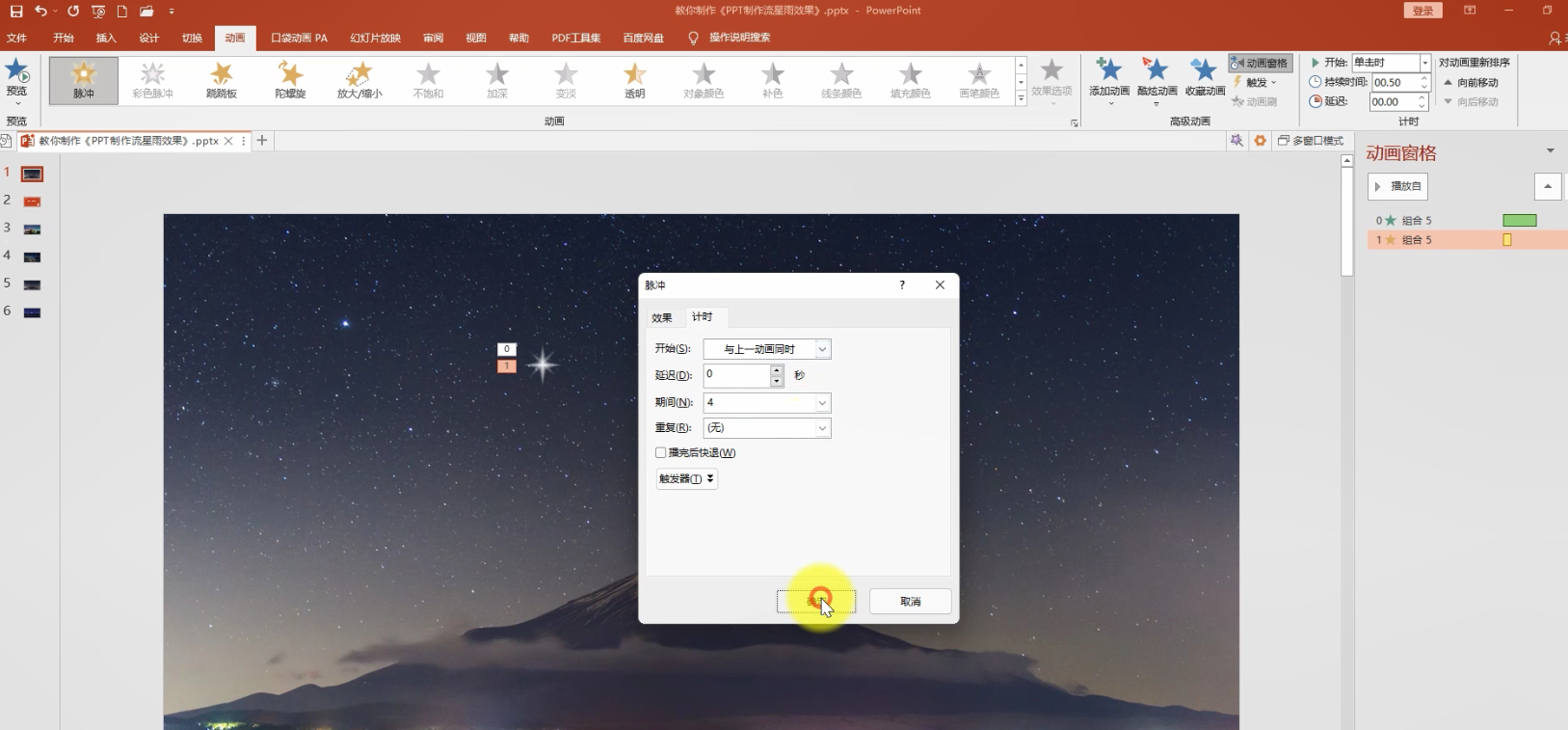1568x730 pixels.
Task: Switch to 口袋动画 PA tab
Action: [299, 38]
